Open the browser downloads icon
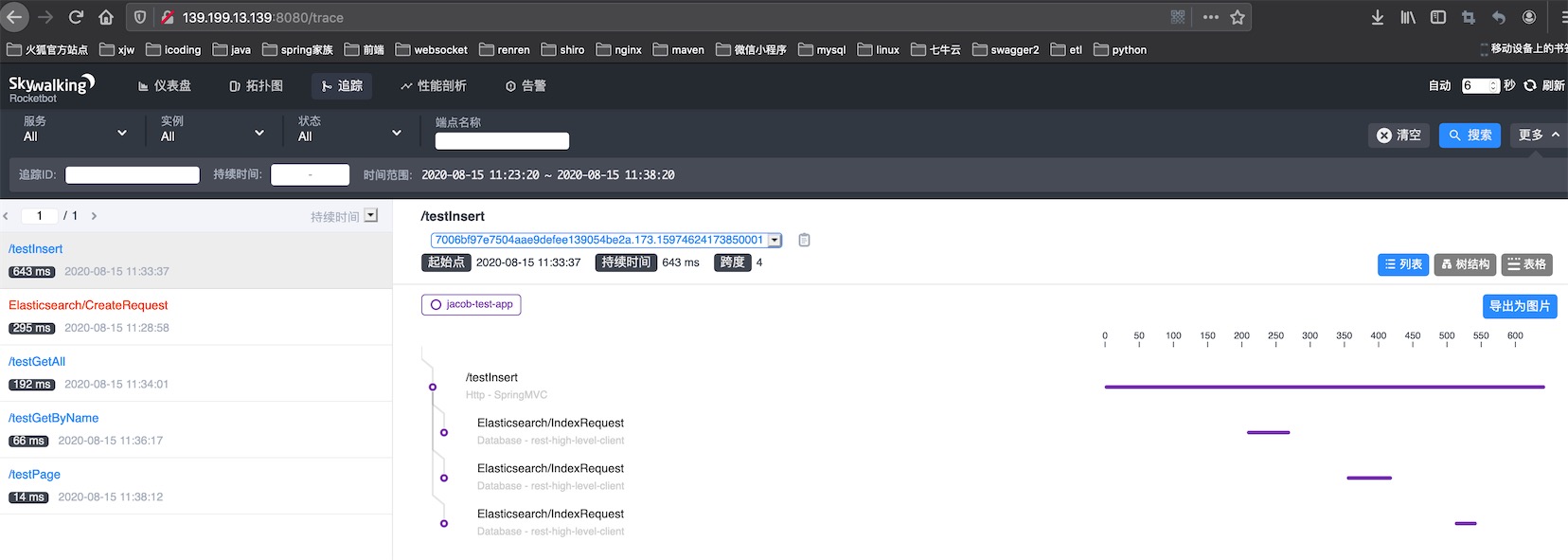 [1378, 17]
